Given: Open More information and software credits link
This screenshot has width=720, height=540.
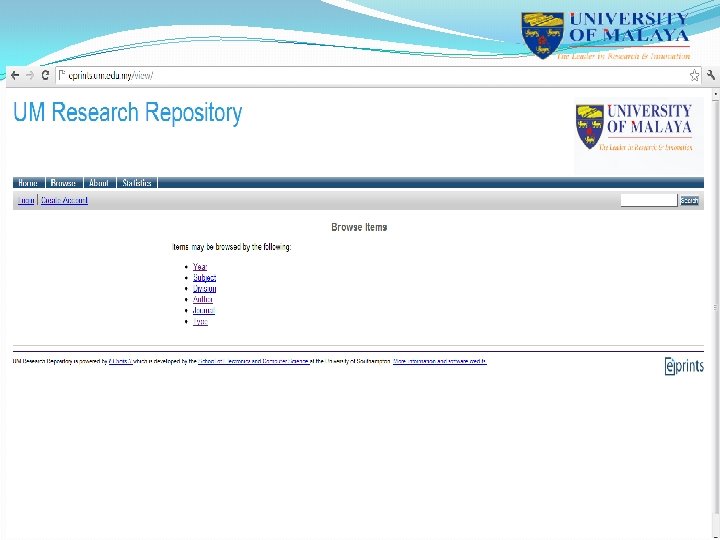Looking at the screenshot, I should 440,361.
